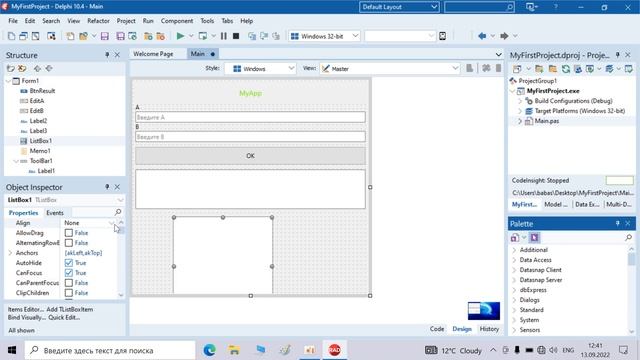Viewport: 640px width, 360px height.
Task: Click the title bar help question mark
Action: [556, 7]
